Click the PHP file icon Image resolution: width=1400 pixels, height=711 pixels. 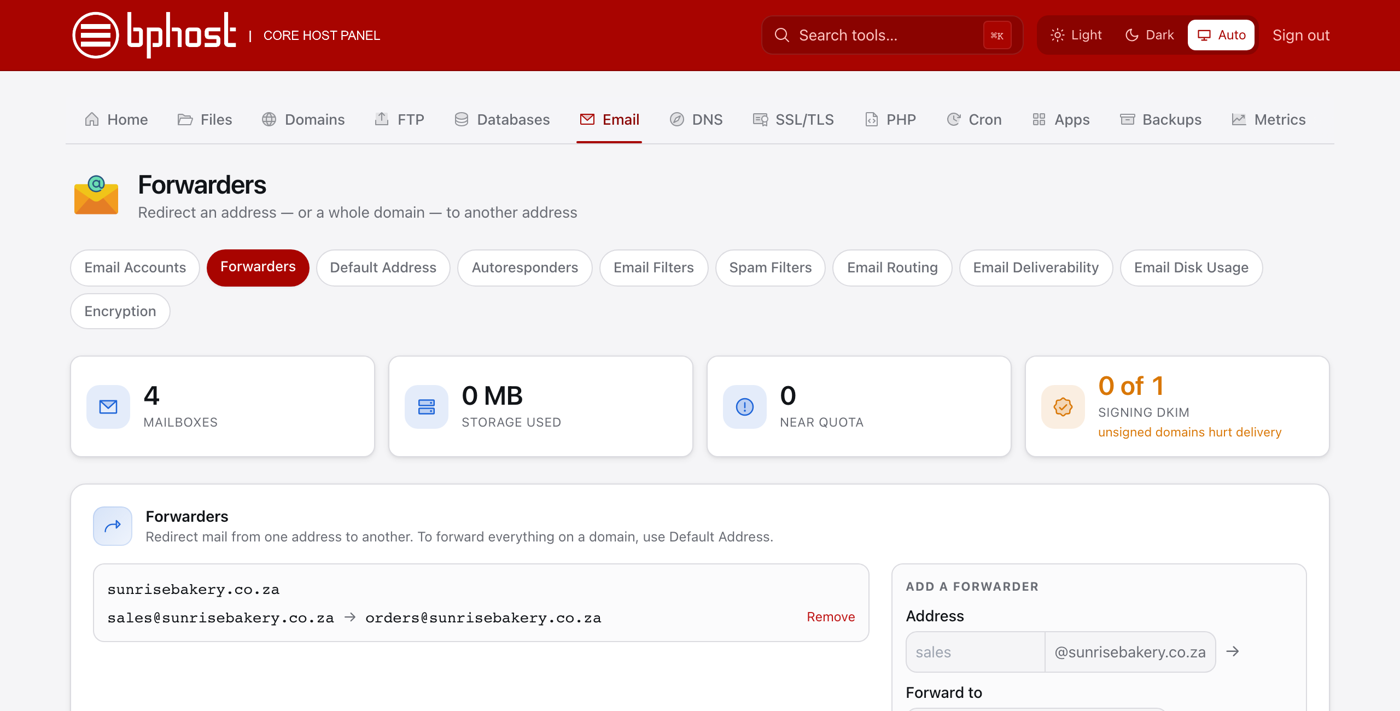pos(871,119)
